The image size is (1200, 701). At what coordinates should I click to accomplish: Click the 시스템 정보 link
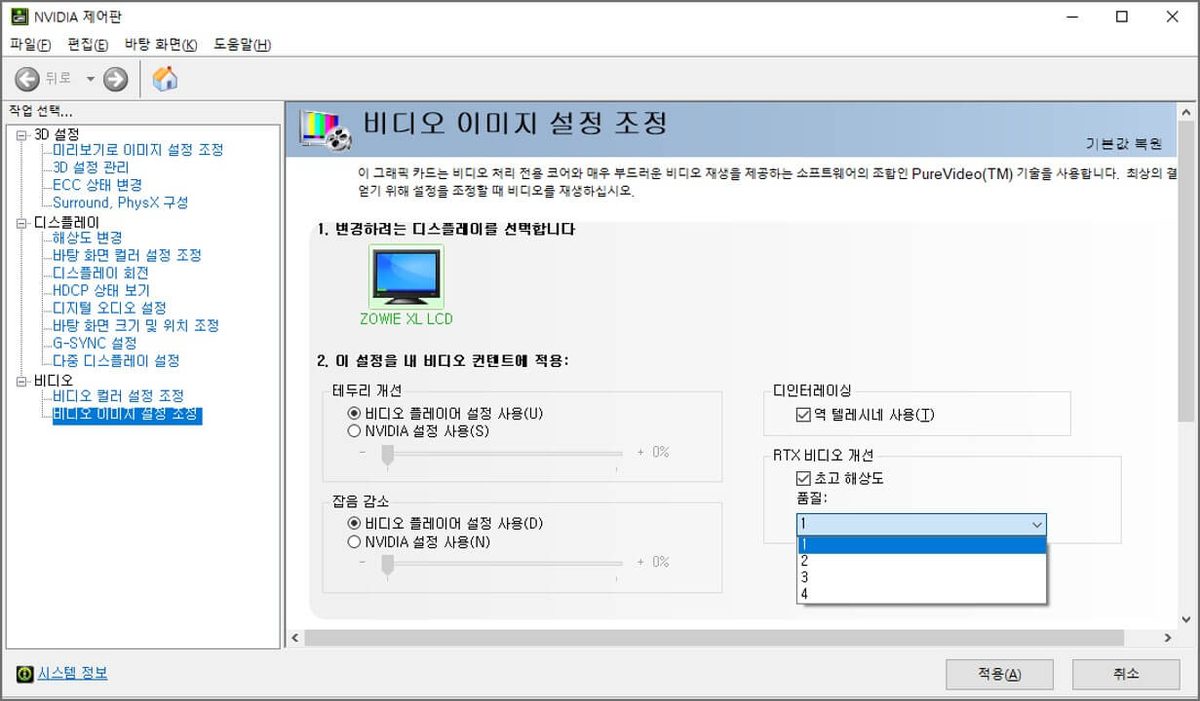coord(72,673)
